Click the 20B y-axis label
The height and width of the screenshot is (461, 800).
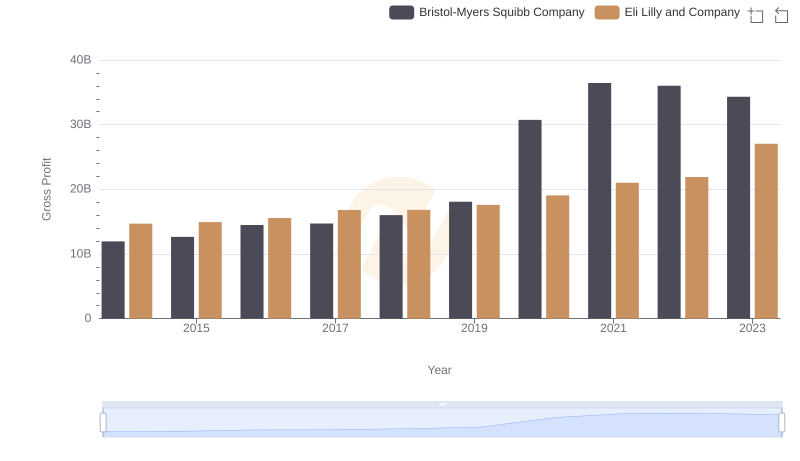coord(81,189)
